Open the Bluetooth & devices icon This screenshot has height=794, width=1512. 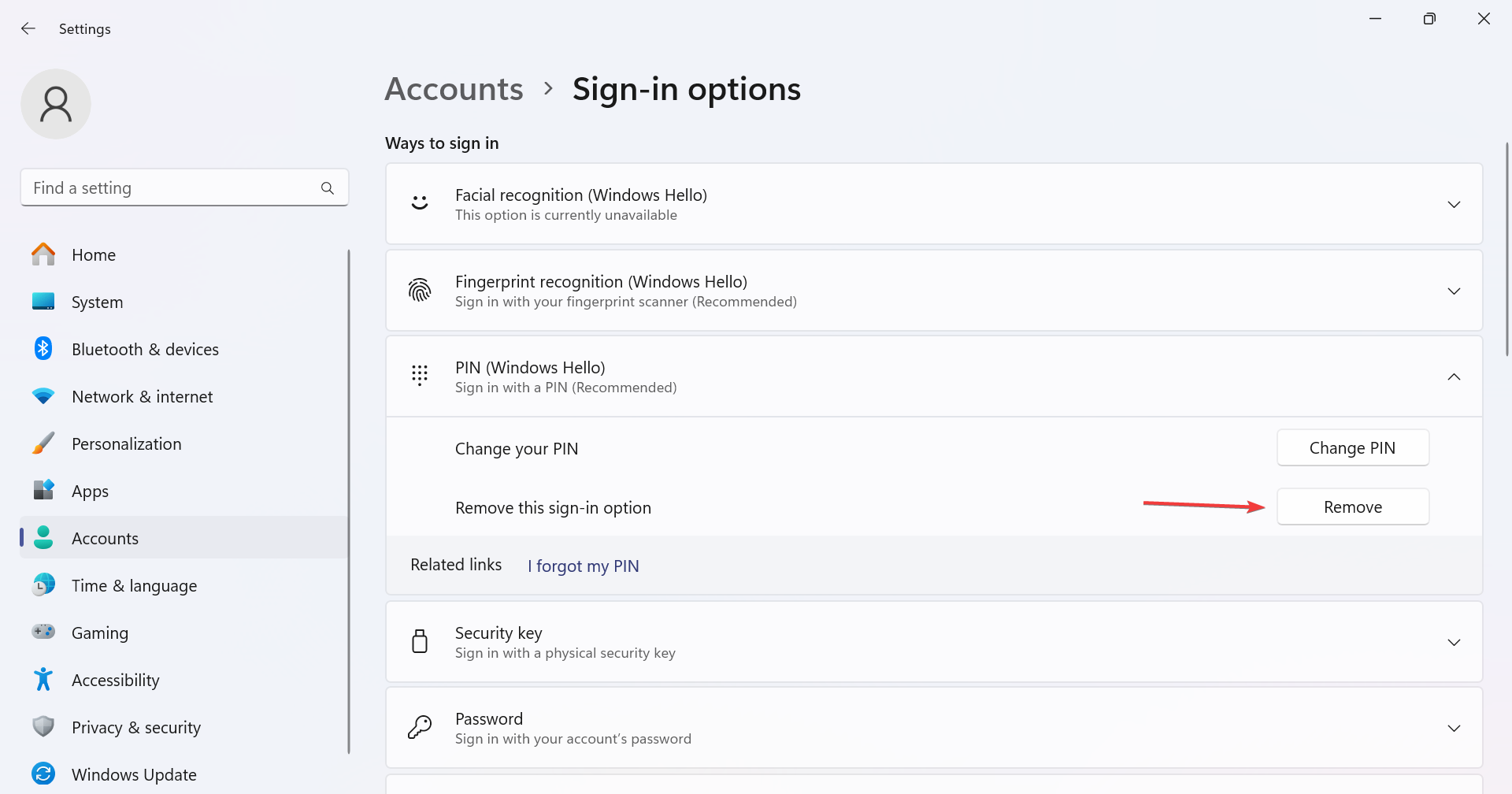(x=43, y=349)
